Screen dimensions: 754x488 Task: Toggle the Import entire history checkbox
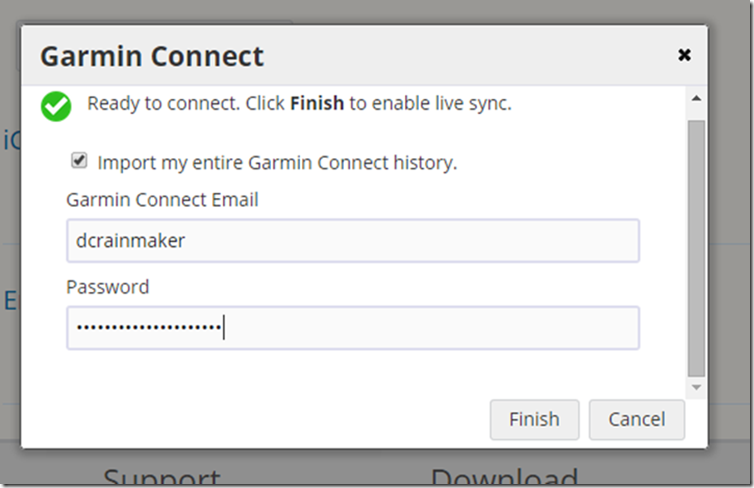(x=79, y=161)
